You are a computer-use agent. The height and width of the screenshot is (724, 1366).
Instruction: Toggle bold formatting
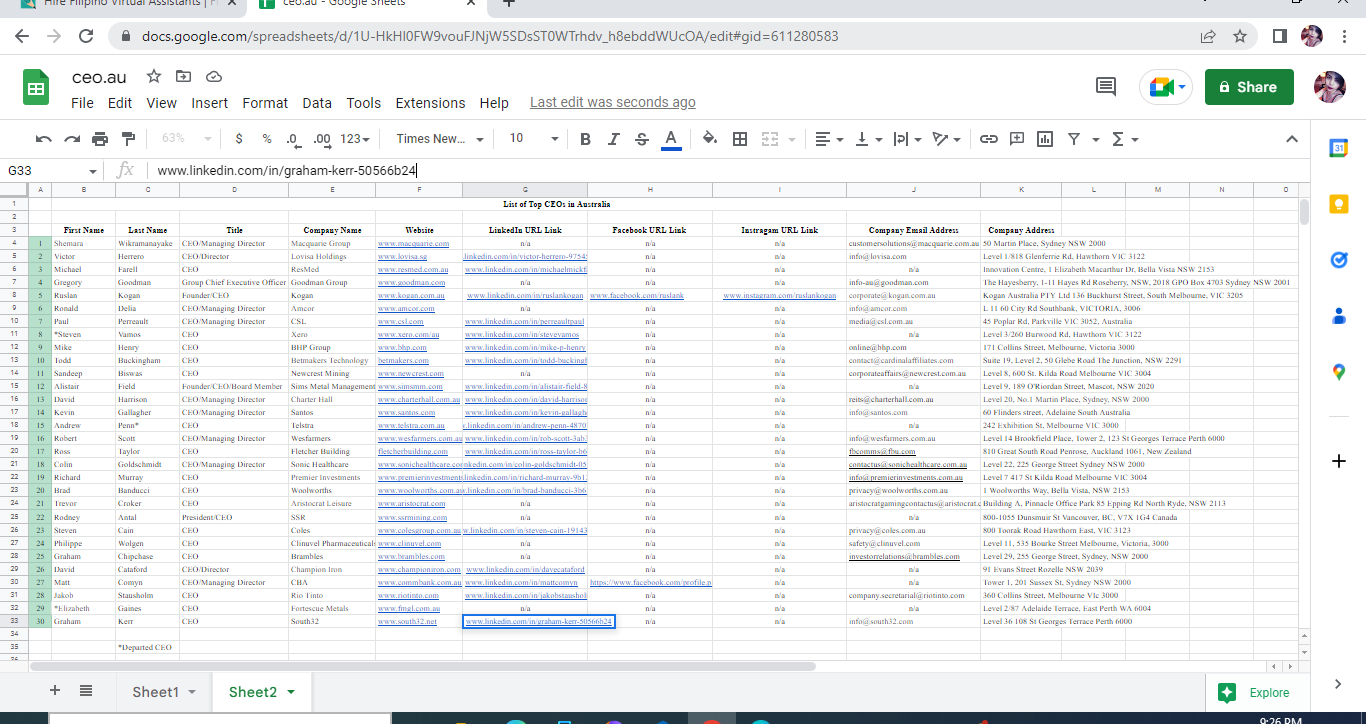click(586, 139)
